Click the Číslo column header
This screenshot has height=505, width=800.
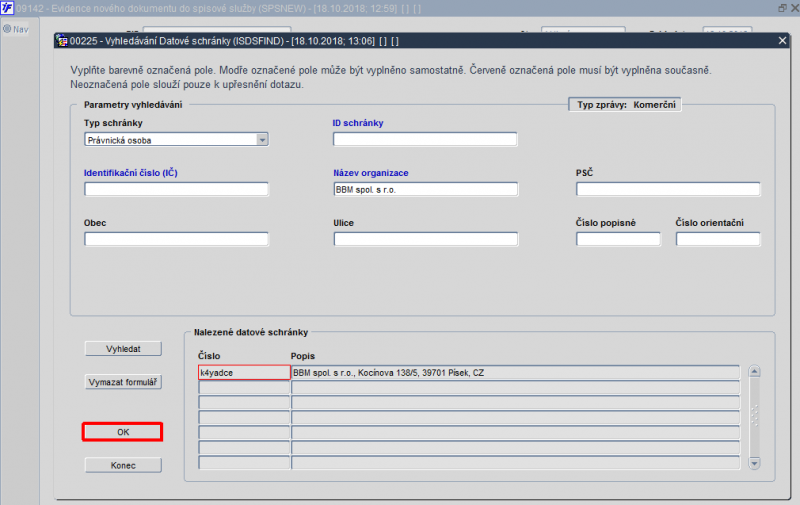pyautogui.click(x=209, y=356)
